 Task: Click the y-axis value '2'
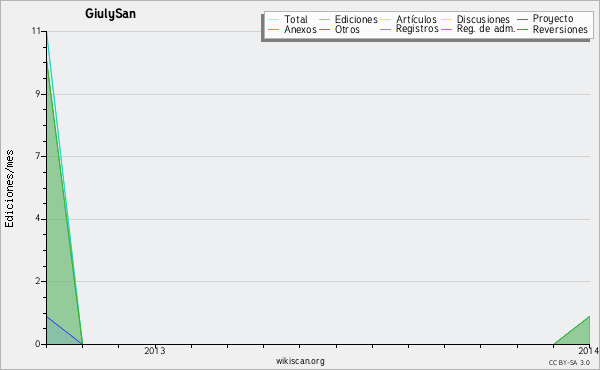click(x=38, y=281)
